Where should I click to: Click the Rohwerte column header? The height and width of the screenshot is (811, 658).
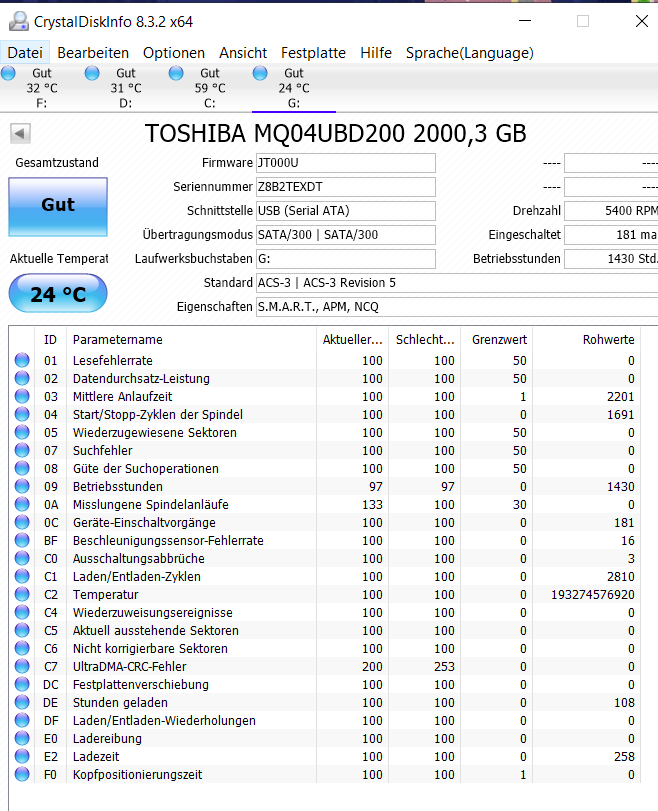(x=587, y=340)
